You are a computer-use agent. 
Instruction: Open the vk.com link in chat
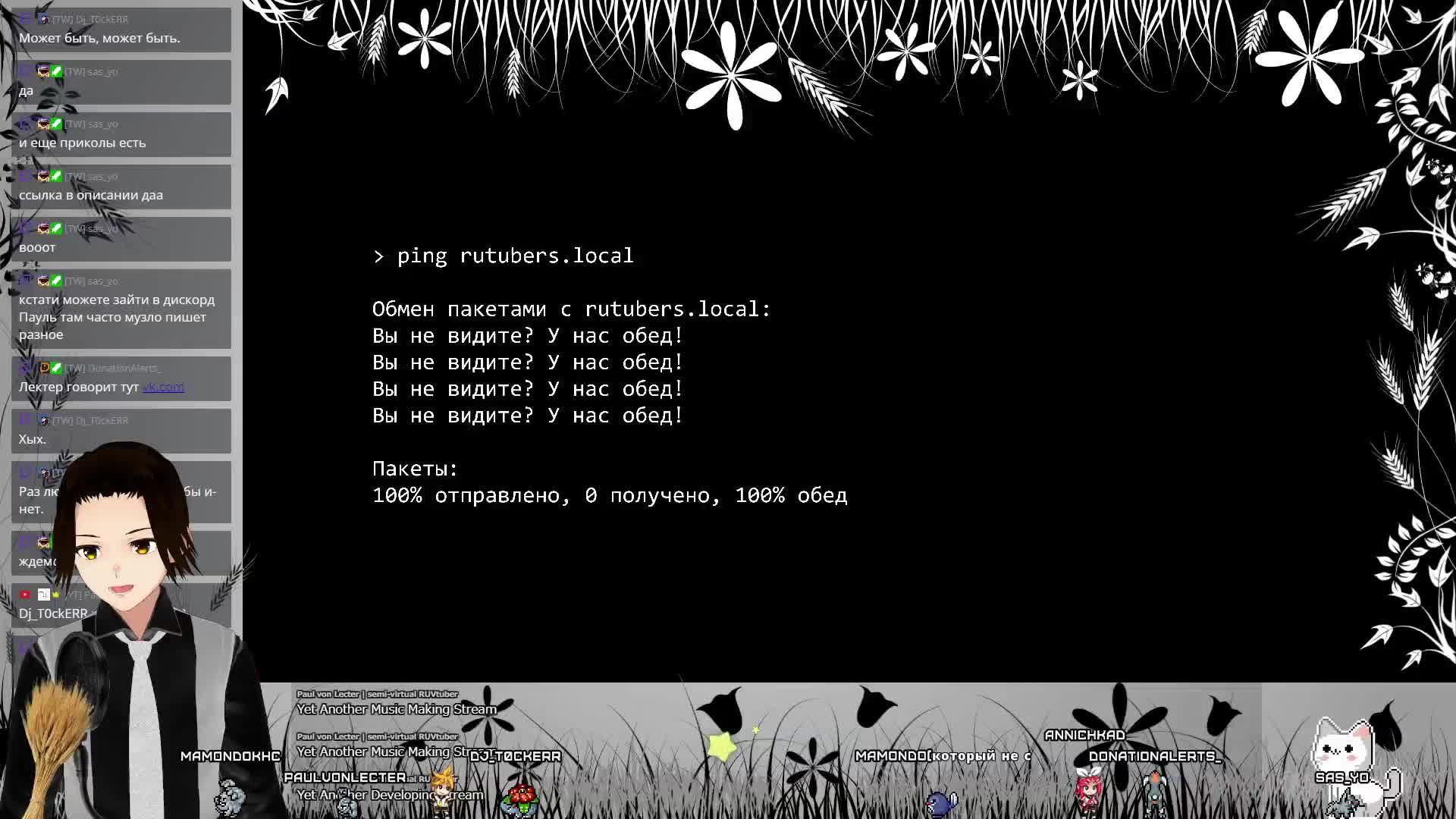tap(163, 387)
